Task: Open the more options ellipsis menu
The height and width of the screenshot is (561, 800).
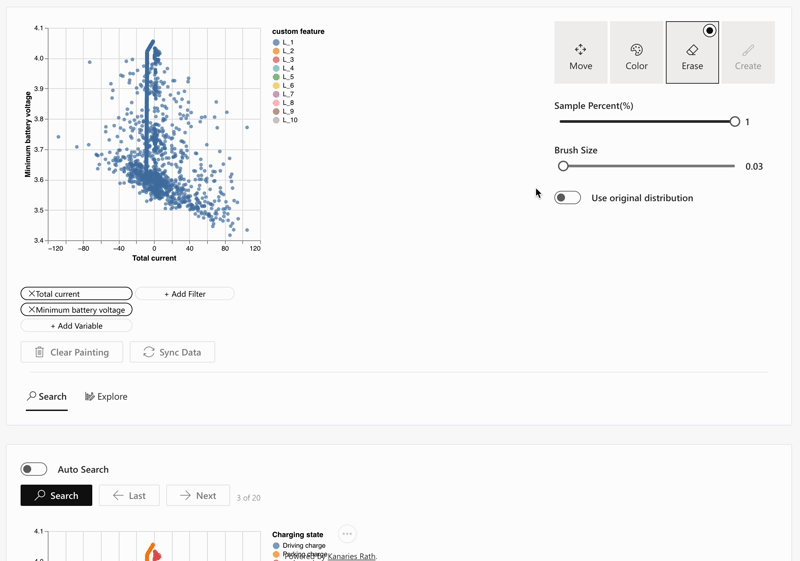Action: click(x=347, y=534)
